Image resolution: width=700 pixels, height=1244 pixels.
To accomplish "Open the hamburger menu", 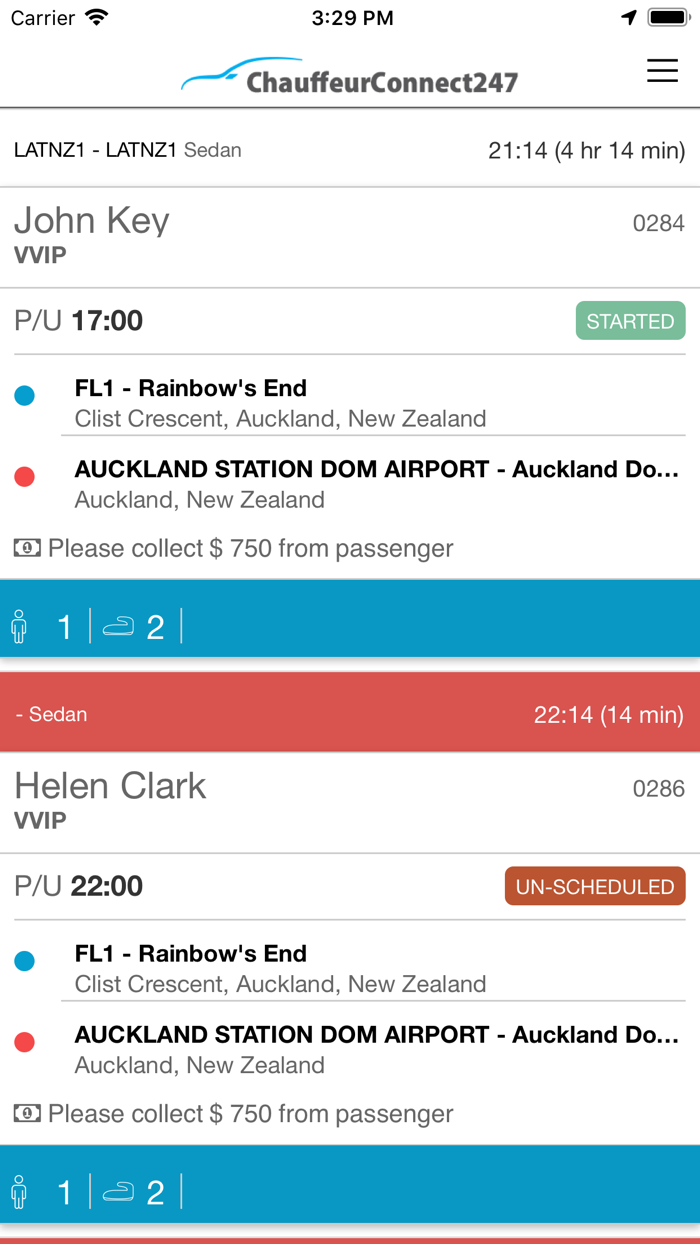I will pos(662,70).
